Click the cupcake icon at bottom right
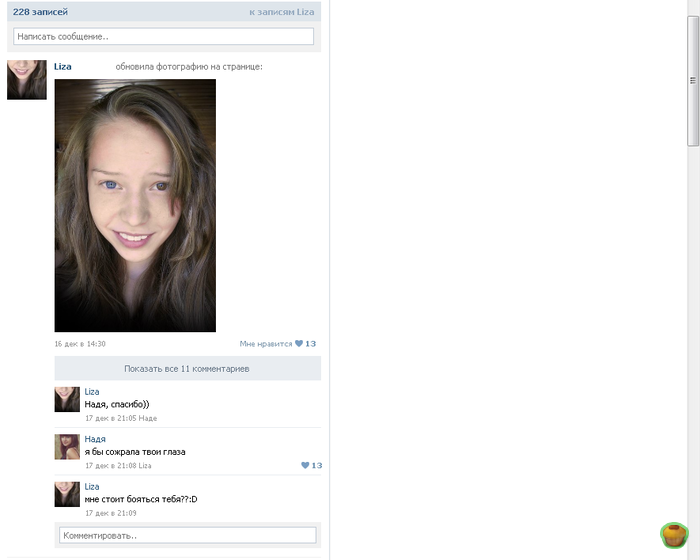Image resolution: width=700 pixels, height=560 pixels. [674, 535]
